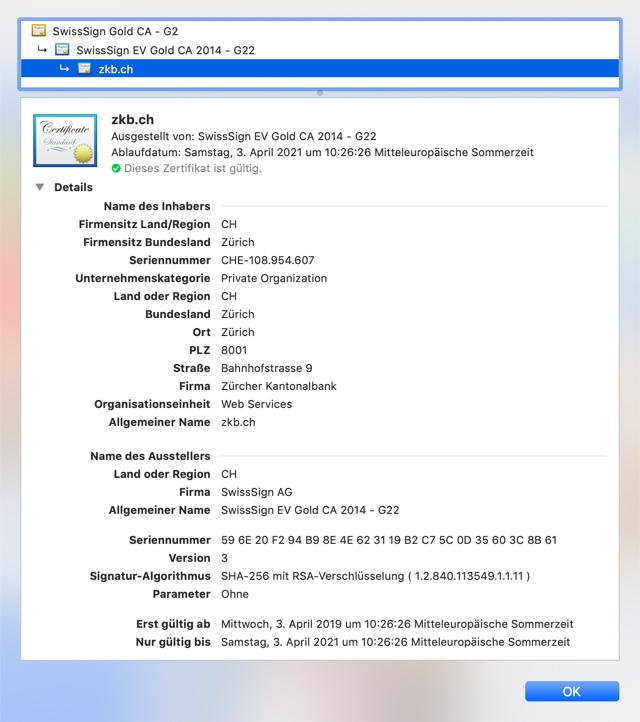The image size is (640, 722).
Task: Click the SwissSign EV Gold CA intermediate certificate icon
Action: pyautogui.click(x=62, y=49)
